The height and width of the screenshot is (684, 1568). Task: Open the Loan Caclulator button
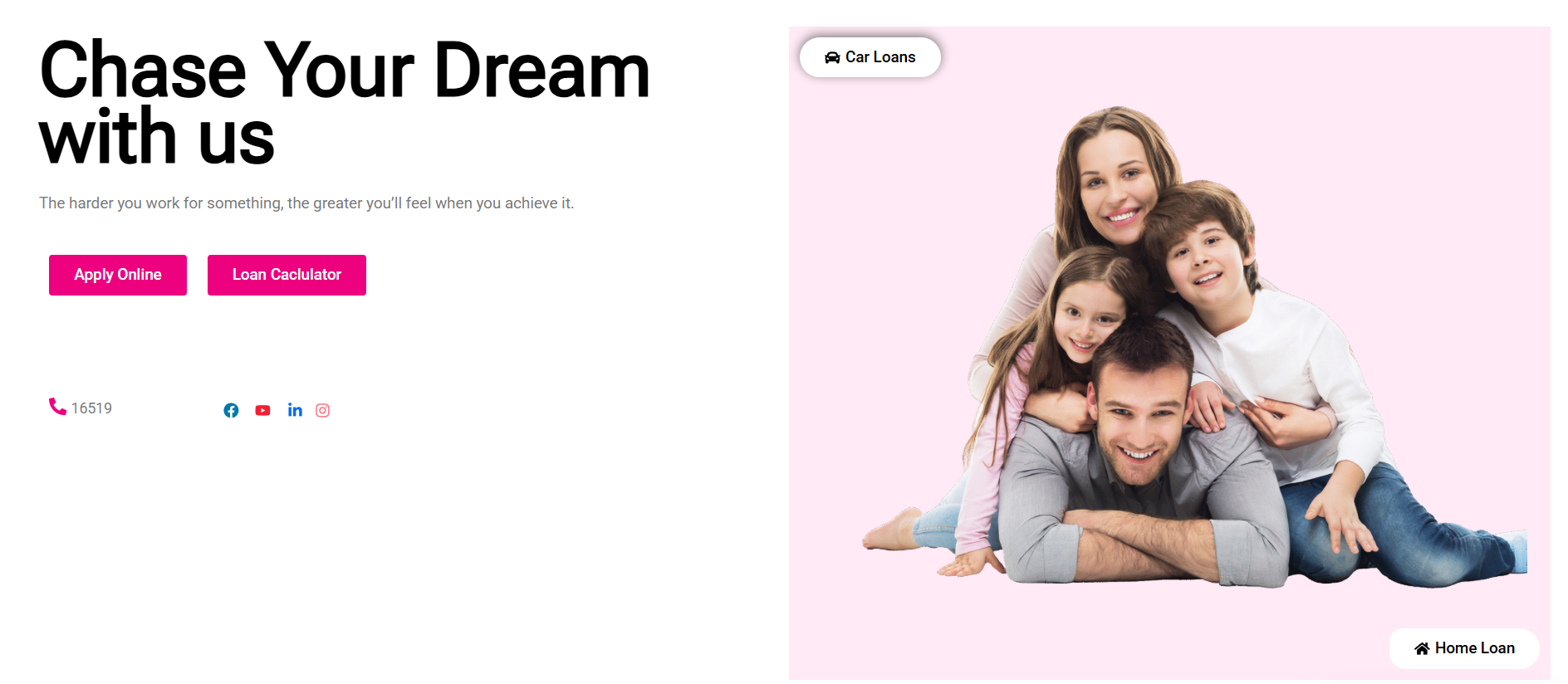(287, 275)
